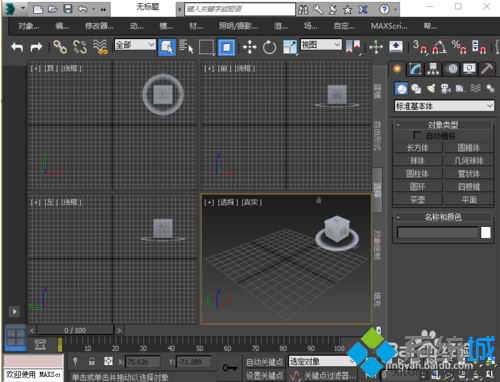Switch to the Create panel tab

[x=397, y=69]
